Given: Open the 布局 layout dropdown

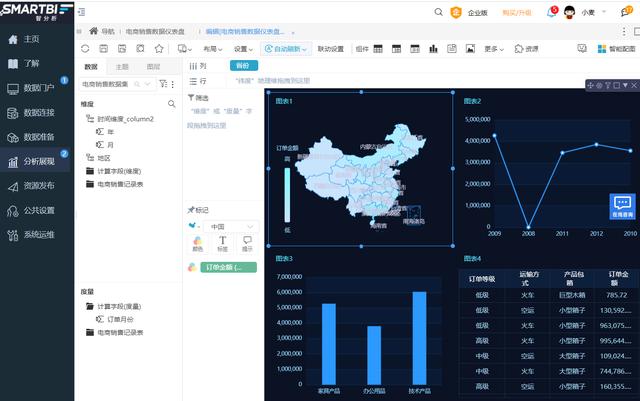Looking at the screenshot, I should point(213,48).
